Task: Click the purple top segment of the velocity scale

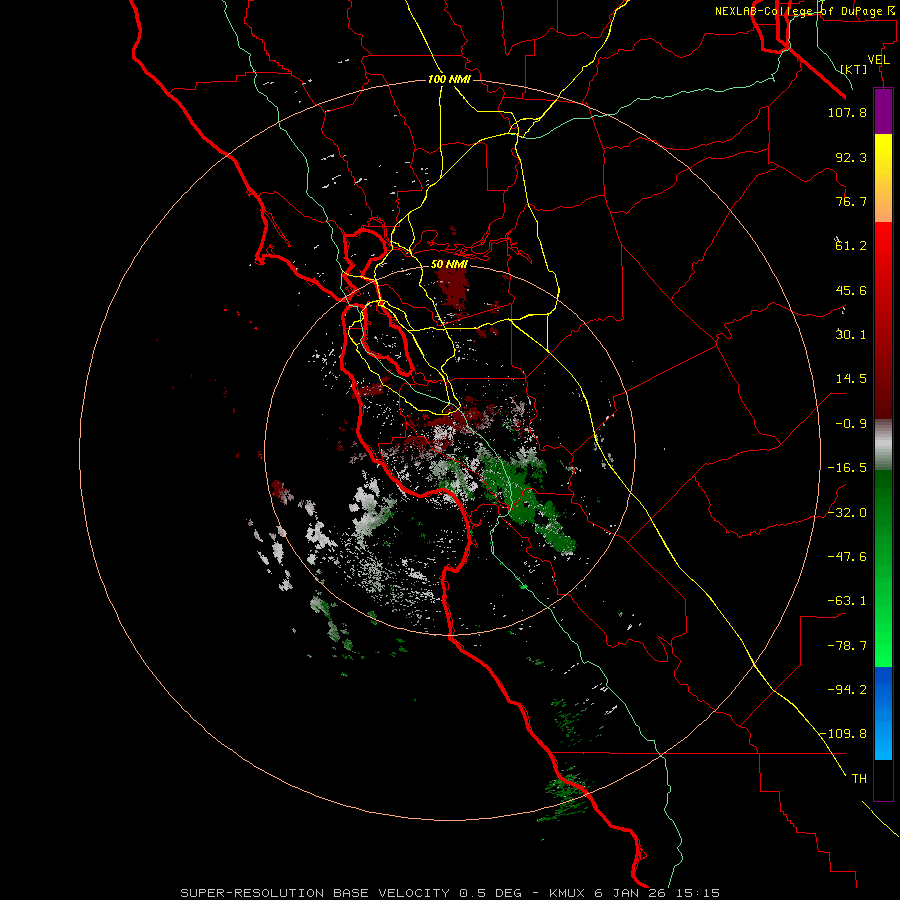Action: [x=883, y=111]
